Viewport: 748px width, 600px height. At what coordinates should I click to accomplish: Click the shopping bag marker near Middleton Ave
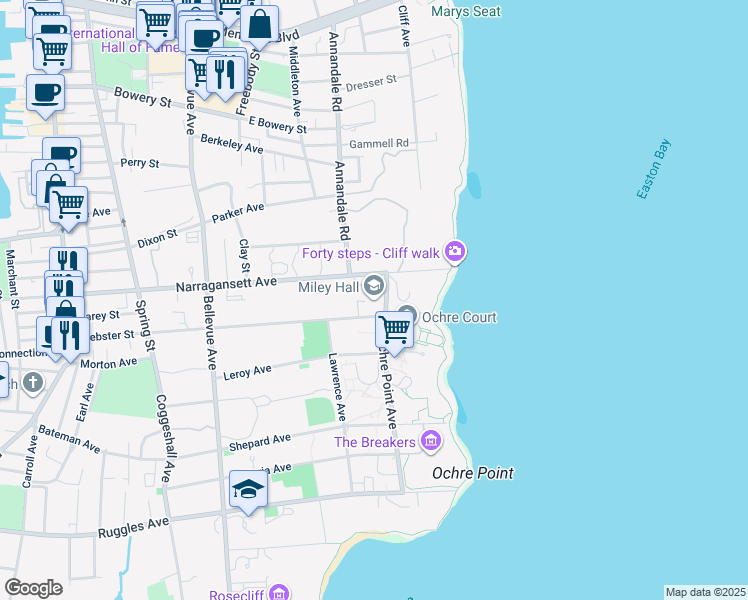point(259,25)
